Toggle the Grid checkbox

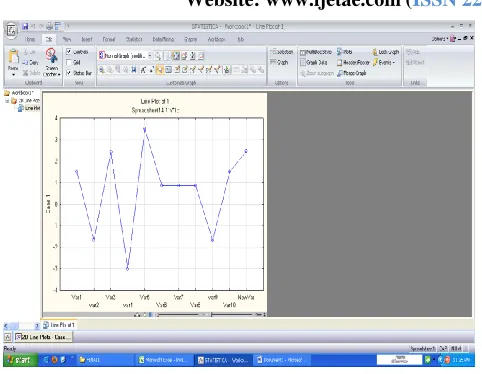69,62
